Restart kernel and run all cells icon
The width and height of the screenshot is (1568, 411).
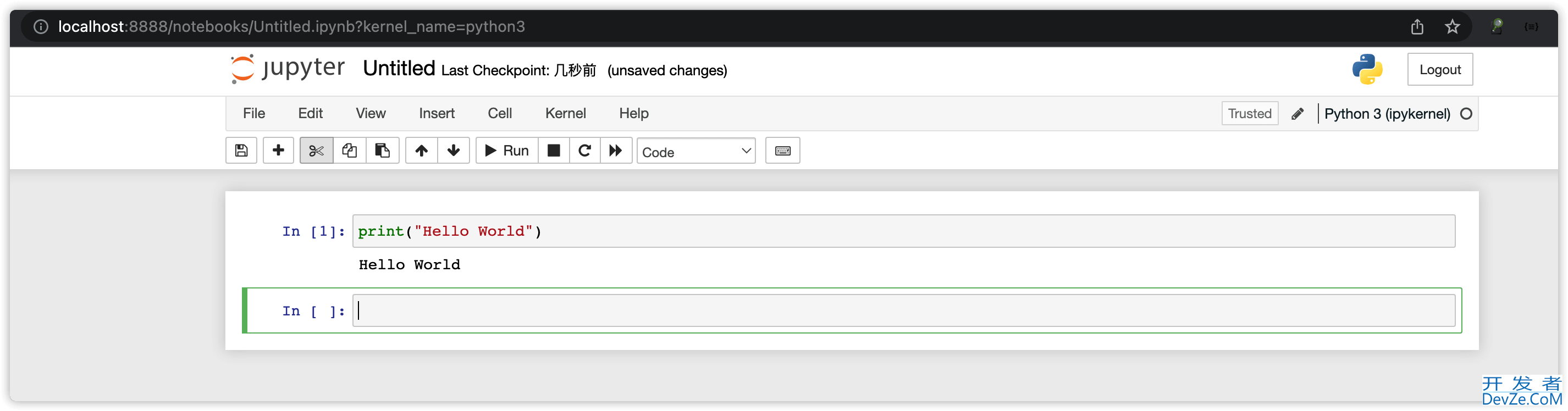click(615, 151)
